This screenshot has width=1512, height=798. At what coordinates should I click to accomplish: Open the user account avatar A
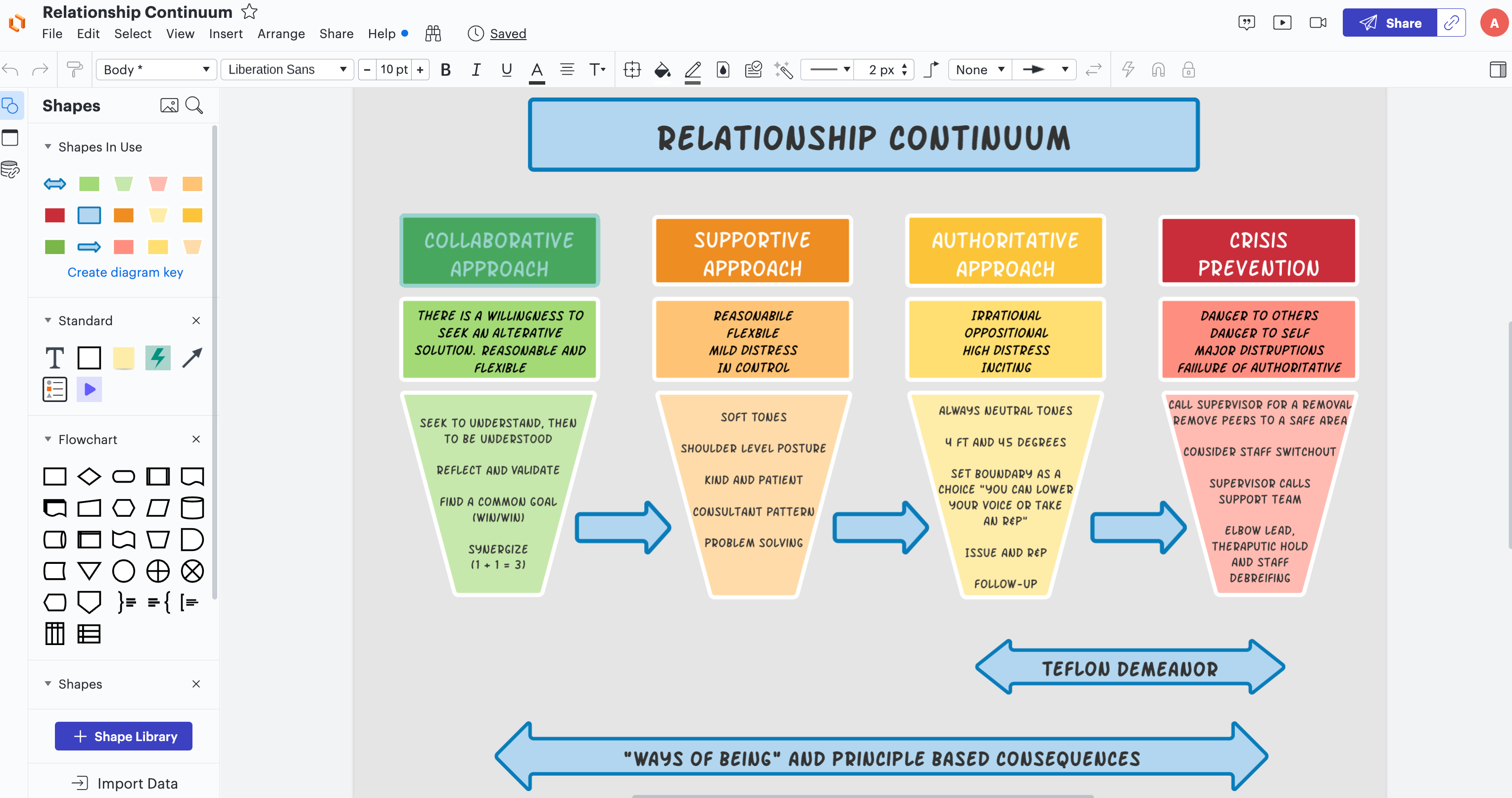click(x=1494, y=23)
